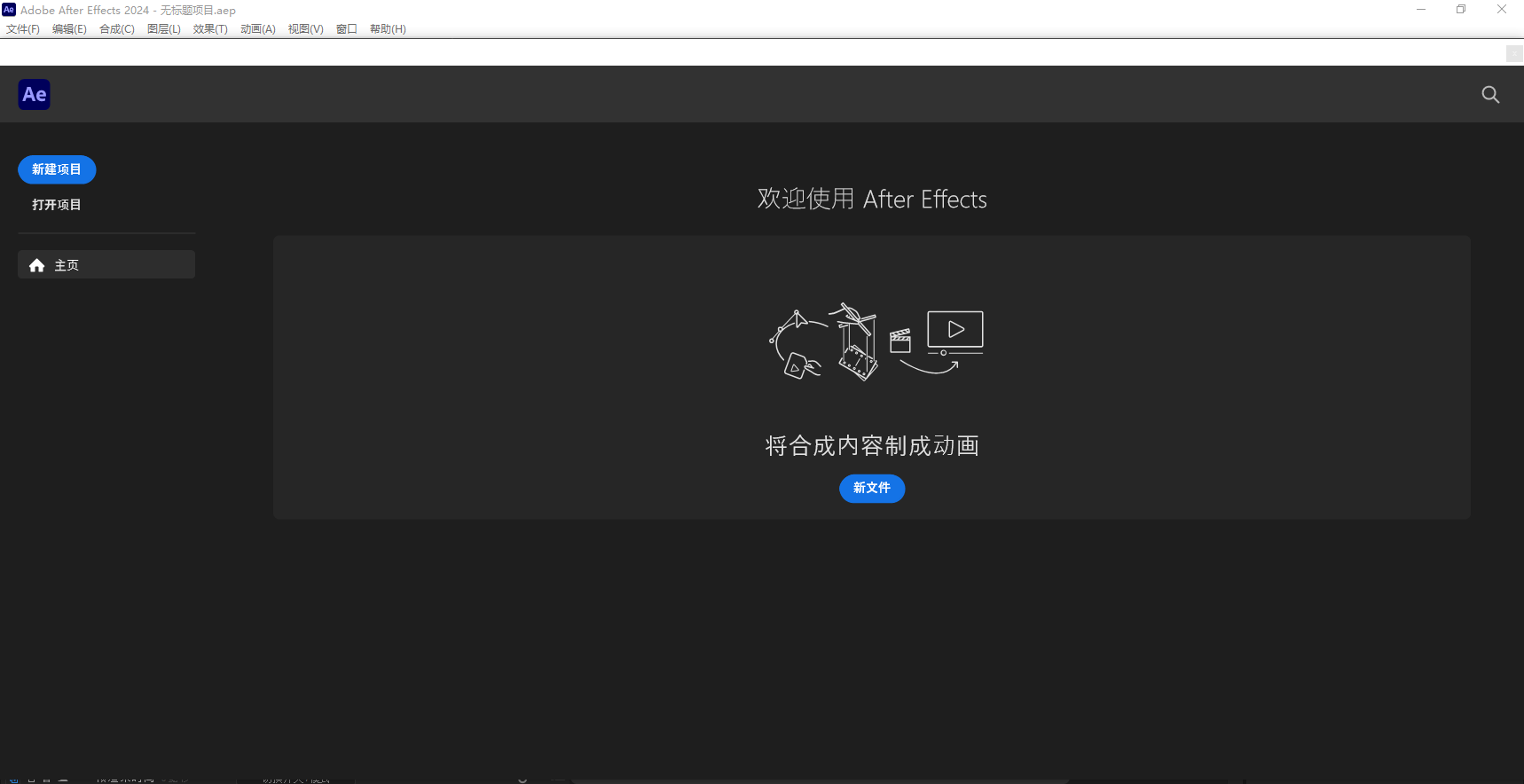Go to 主页 via the house icon

coord(37,265)
